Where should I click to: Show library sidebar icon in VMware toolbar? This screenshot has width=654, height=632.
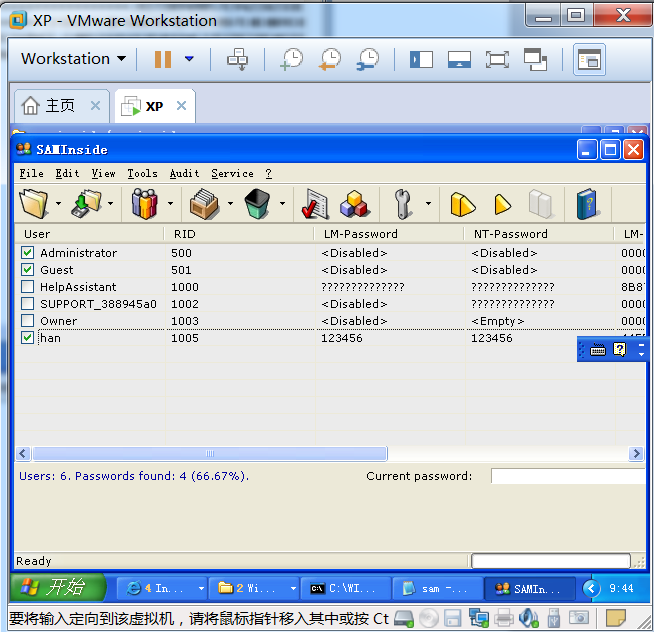click(421, 59)
